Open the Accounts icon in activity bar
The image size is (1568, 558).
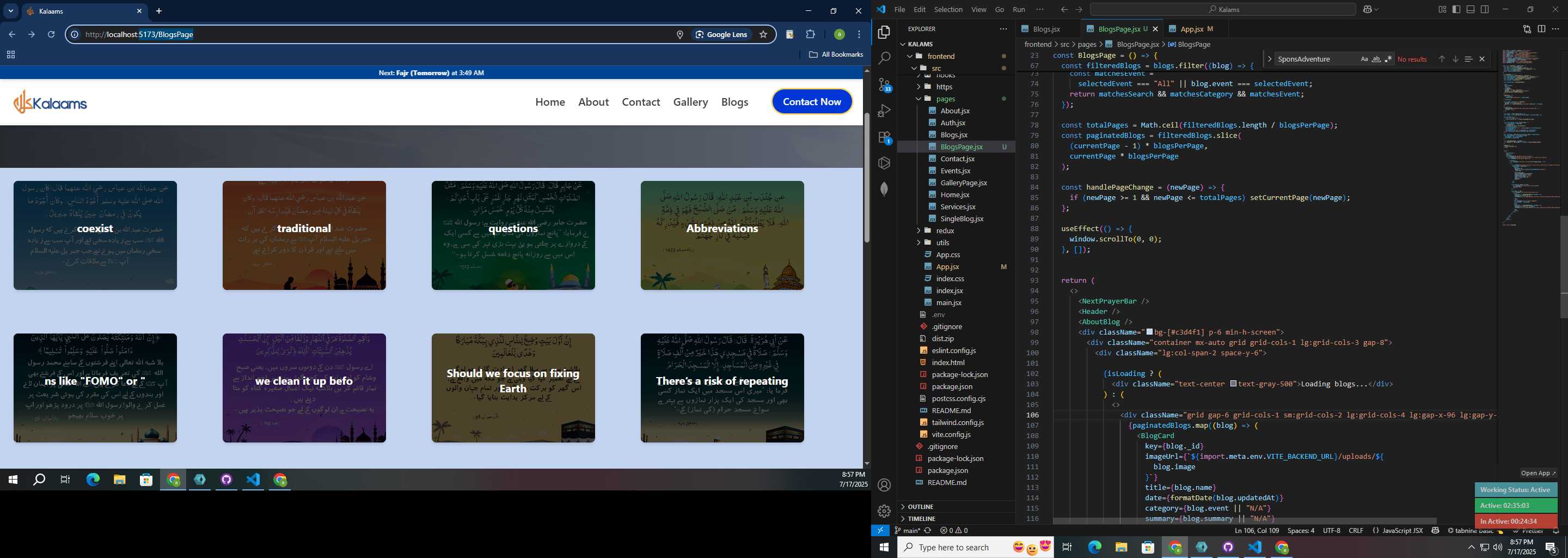(x=884, y=485)
